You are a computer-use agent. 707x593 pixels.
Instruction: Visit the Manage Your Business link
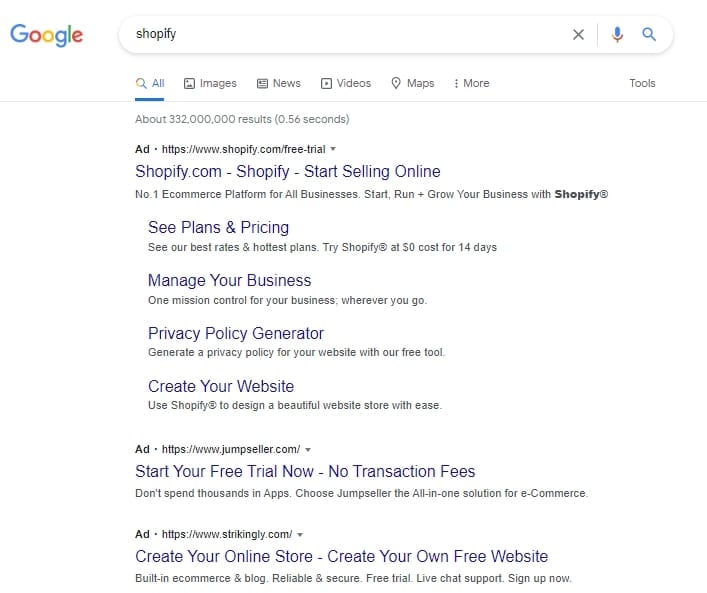(x=229, y=280)
